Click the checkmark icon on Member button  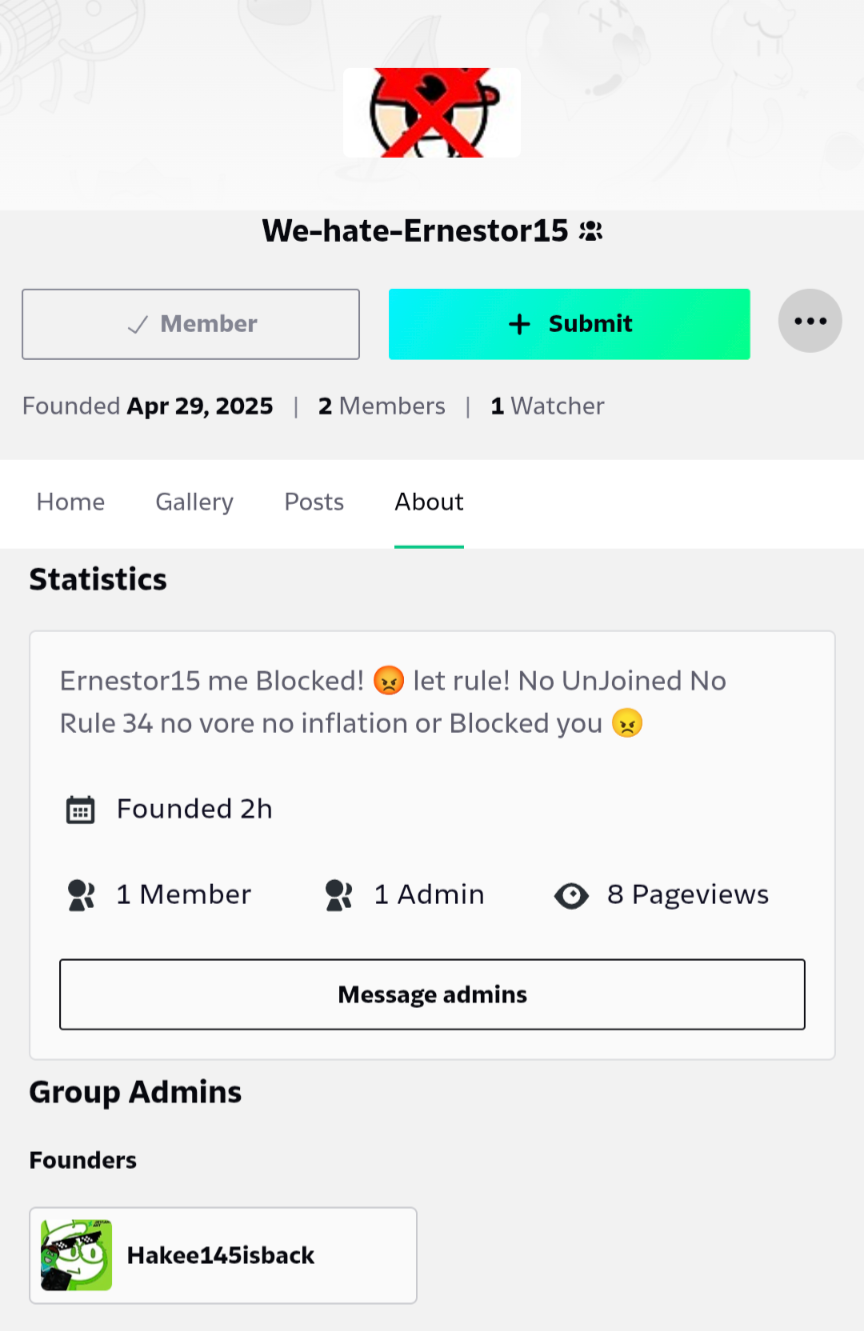pyautogui.click(x=138, y=324)
